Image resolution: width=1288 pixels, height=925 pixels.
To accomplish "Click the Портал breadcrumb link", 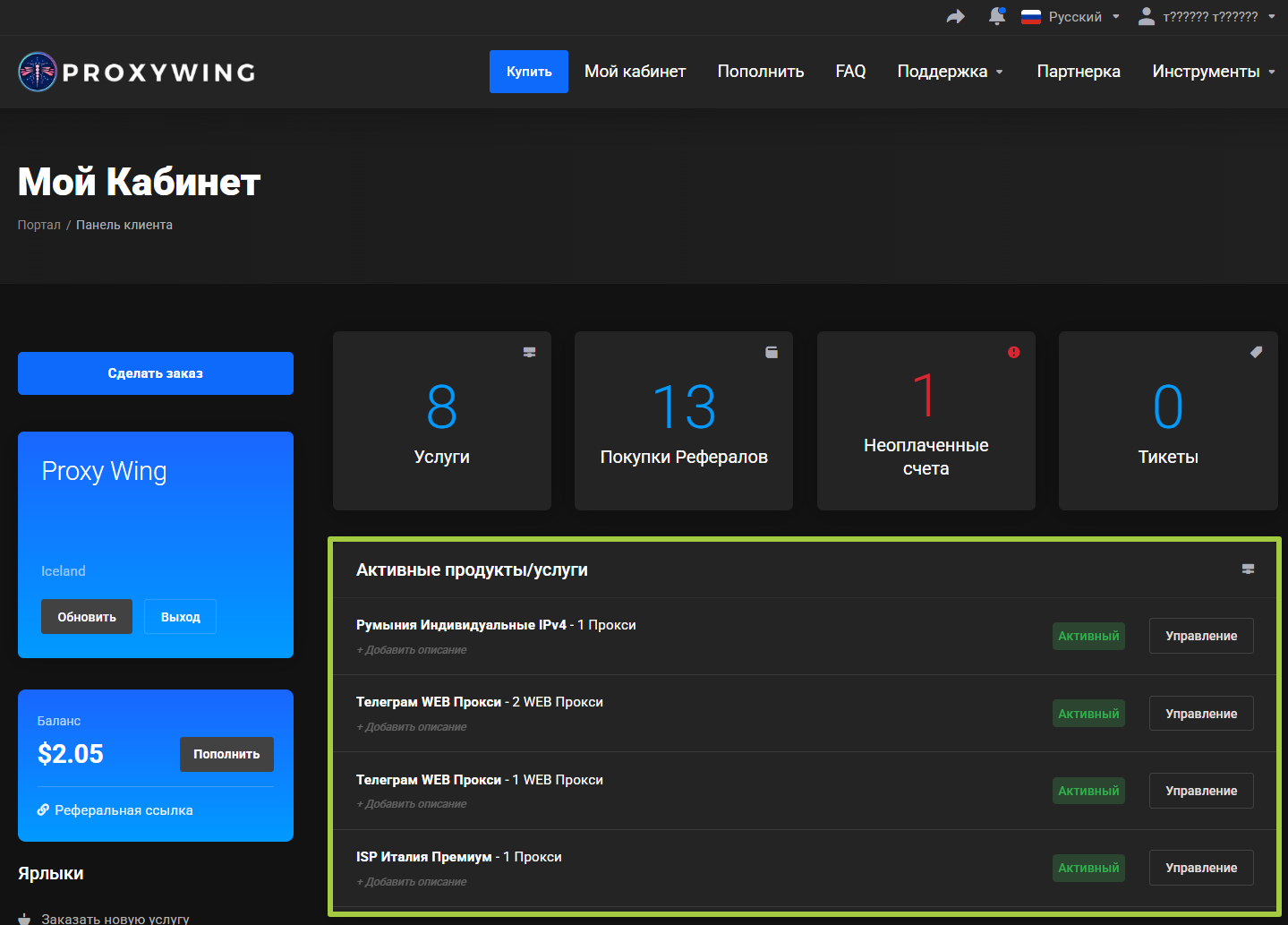I will click(39, 225).
